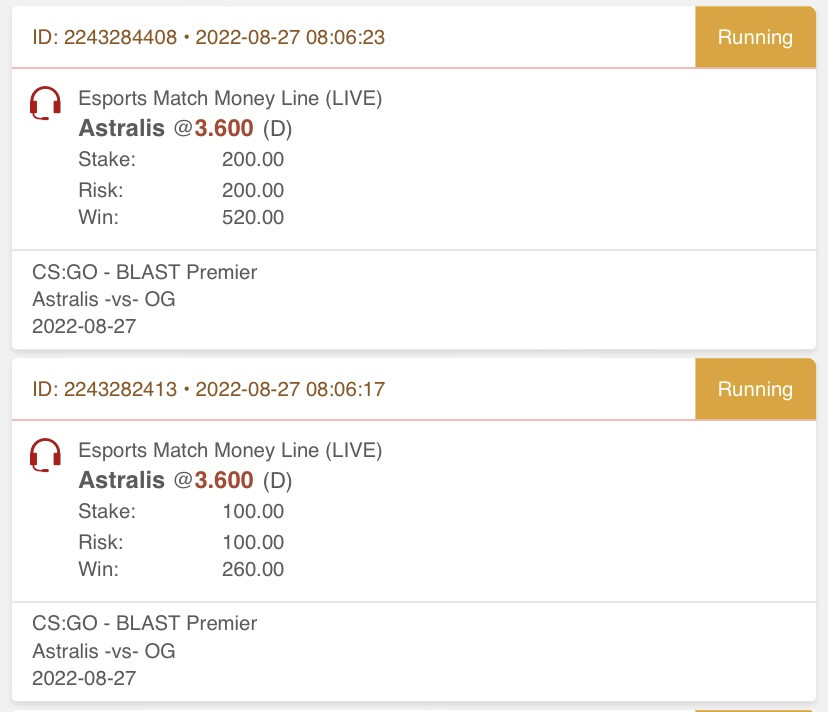Click the 260.00 win amount

click(x=253, y=569)
